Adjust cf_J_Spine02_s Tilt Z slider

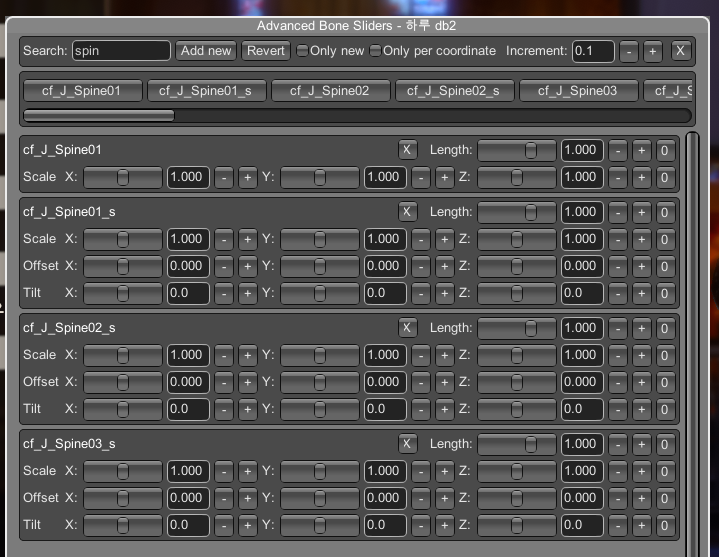coord(517,409)
